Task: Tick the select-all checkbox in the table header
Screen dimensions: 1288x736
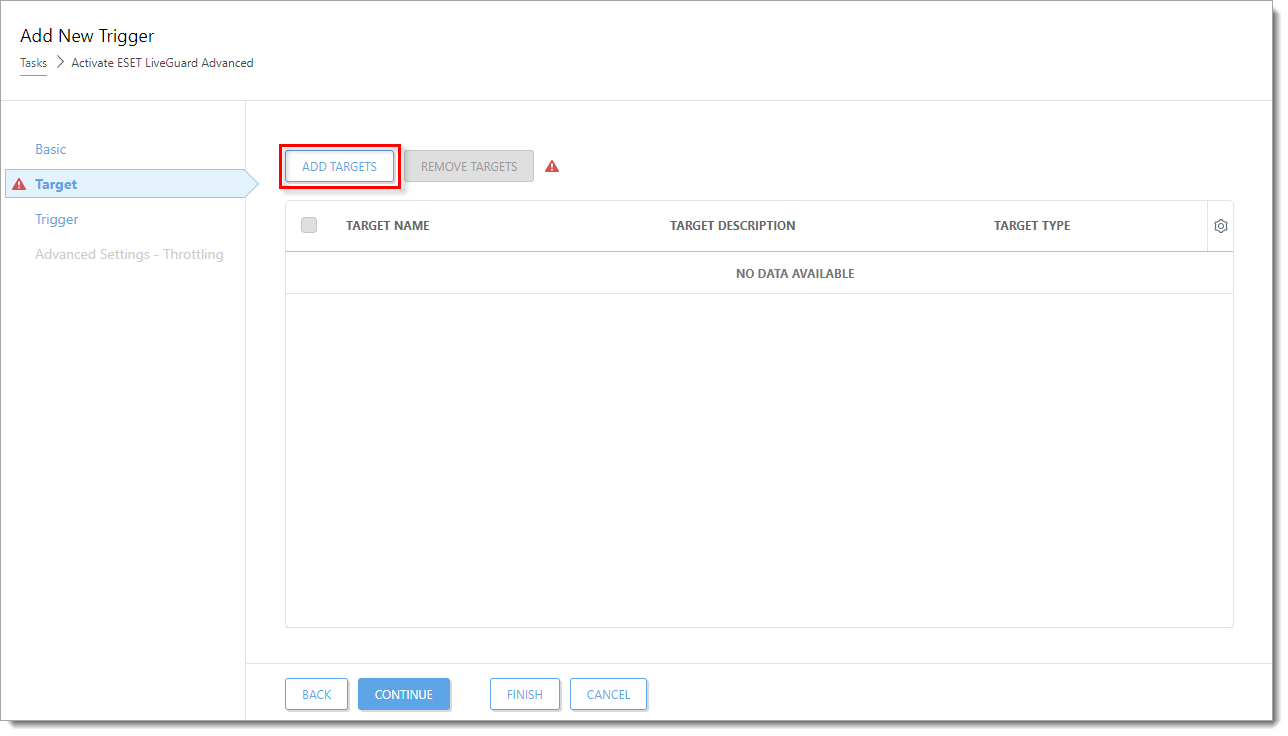Action: tap(309, 225)
